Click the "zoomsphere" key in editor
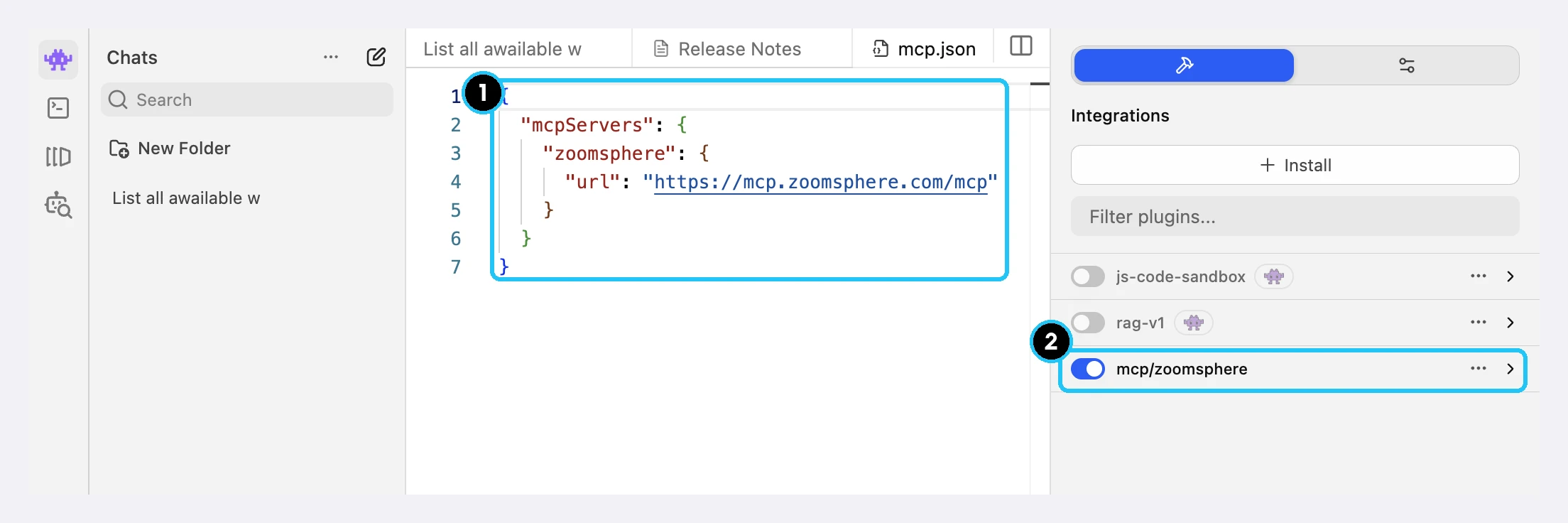Screen dimensions: 1568x523 [x=609, y=153]
